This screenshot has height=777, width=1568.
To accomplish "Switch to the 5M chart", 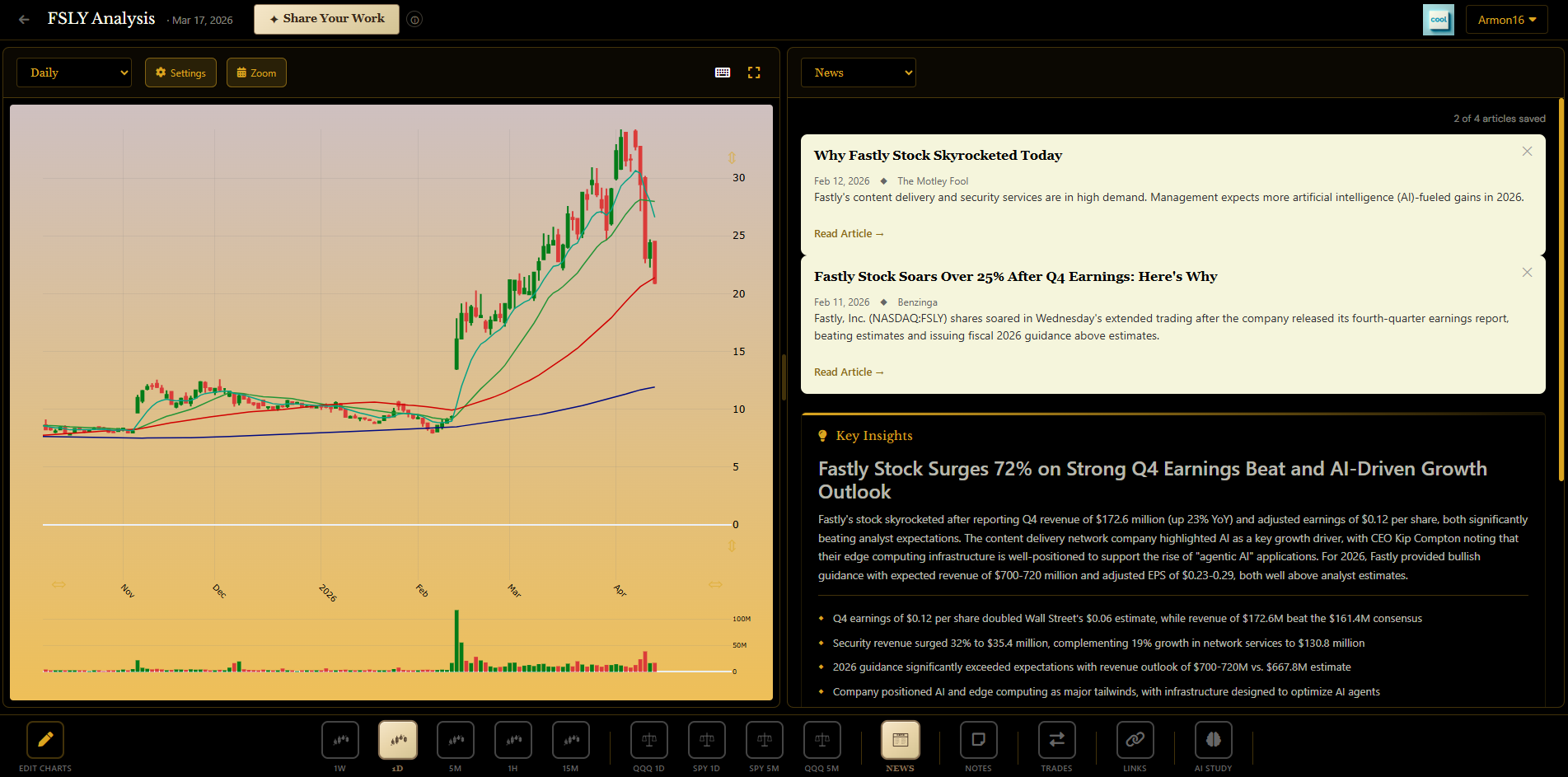I will tap(456, 740).
